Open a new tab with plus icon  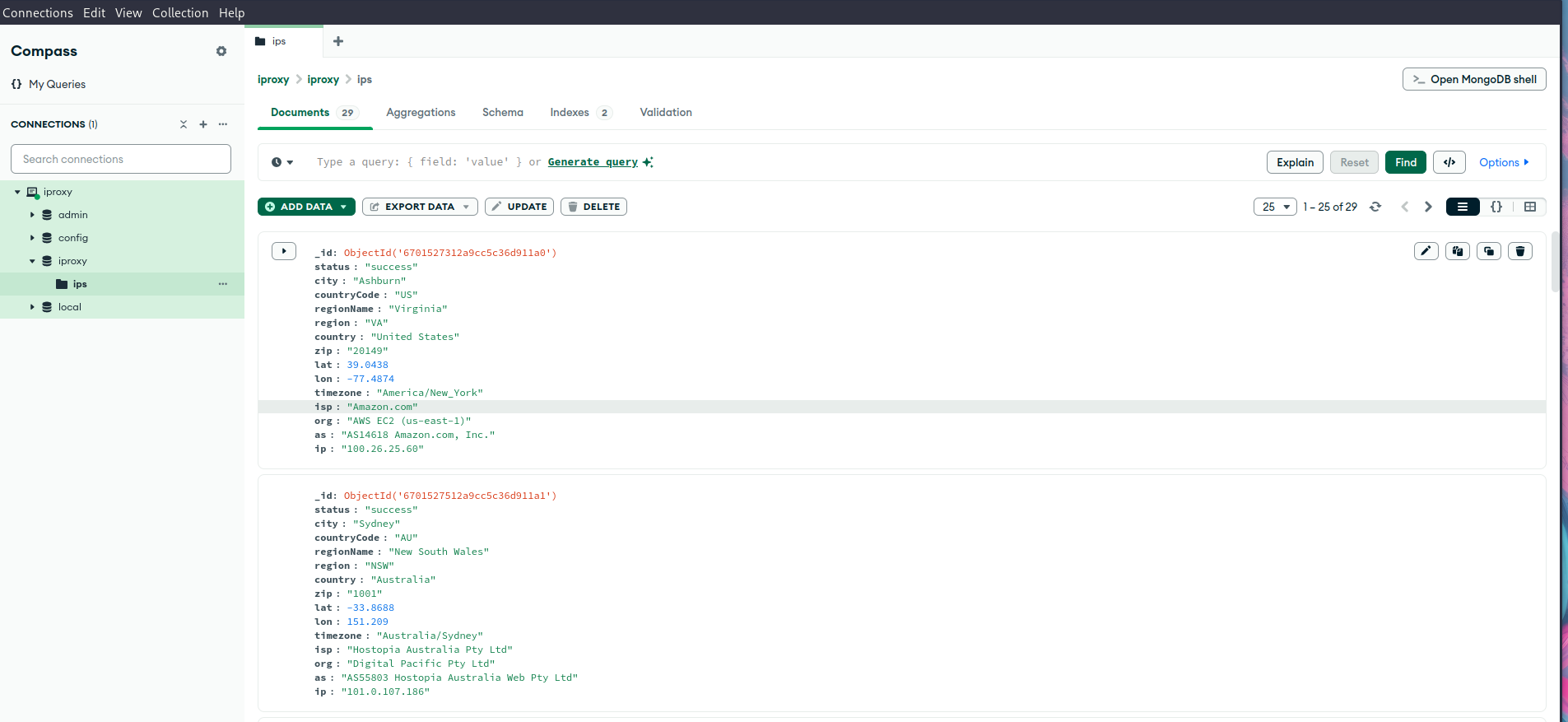(x=338, y=41)
